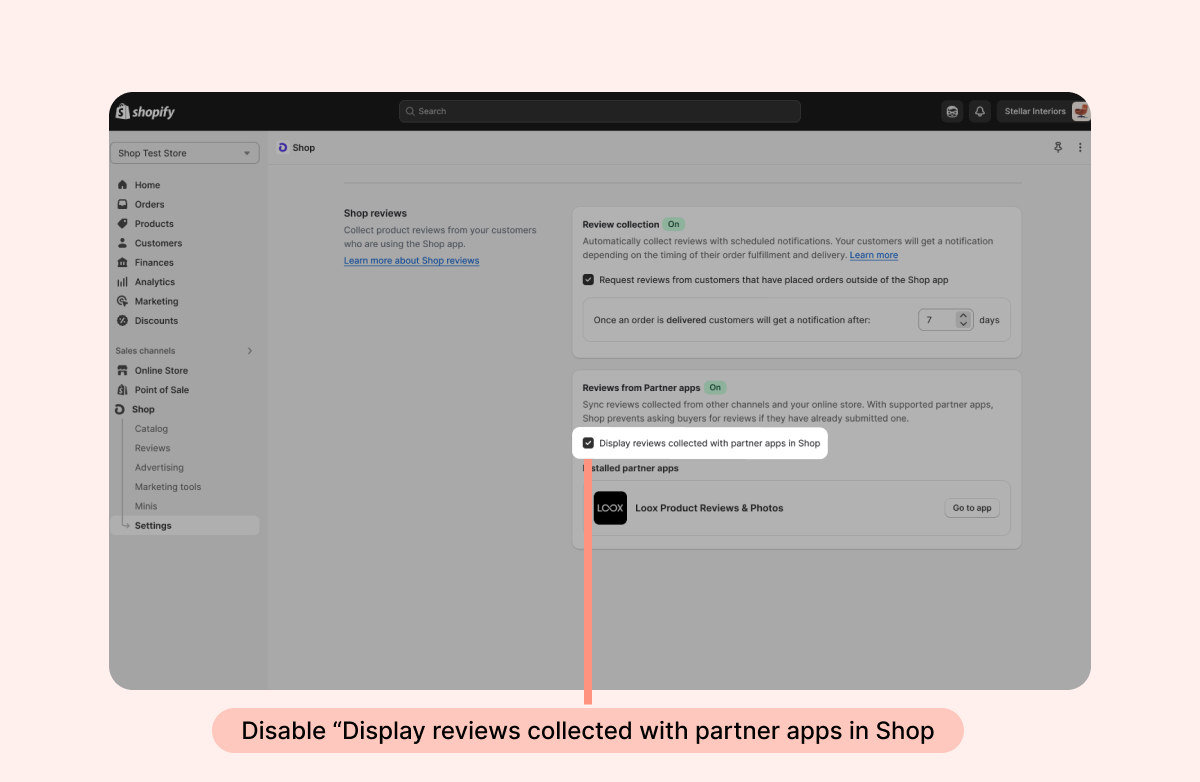Go to Reviews under Shop
This screenshot has width=1200, height=782.
[153, 448]
